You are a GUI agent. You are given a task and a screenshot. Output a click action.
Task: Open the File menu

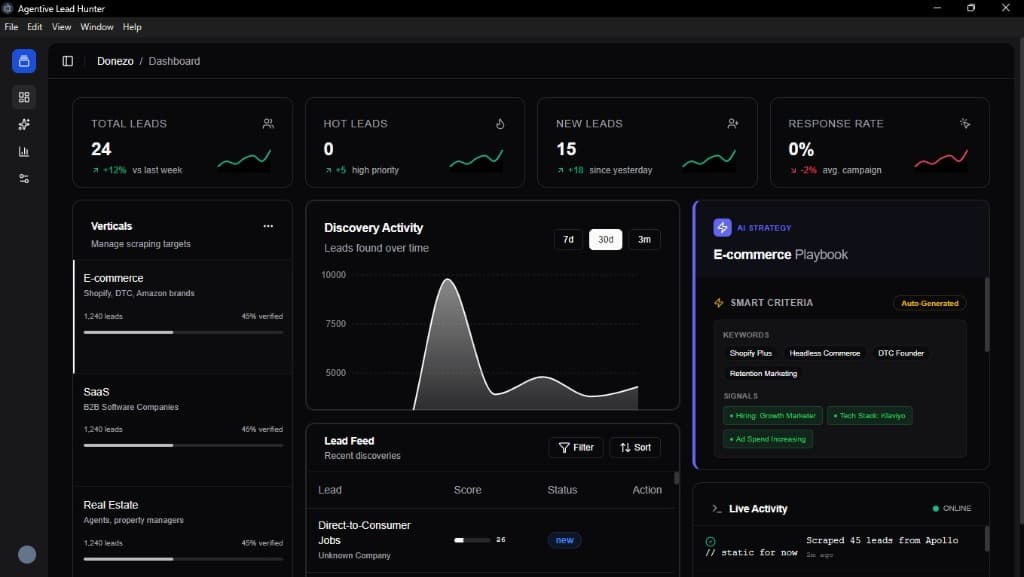12,27
